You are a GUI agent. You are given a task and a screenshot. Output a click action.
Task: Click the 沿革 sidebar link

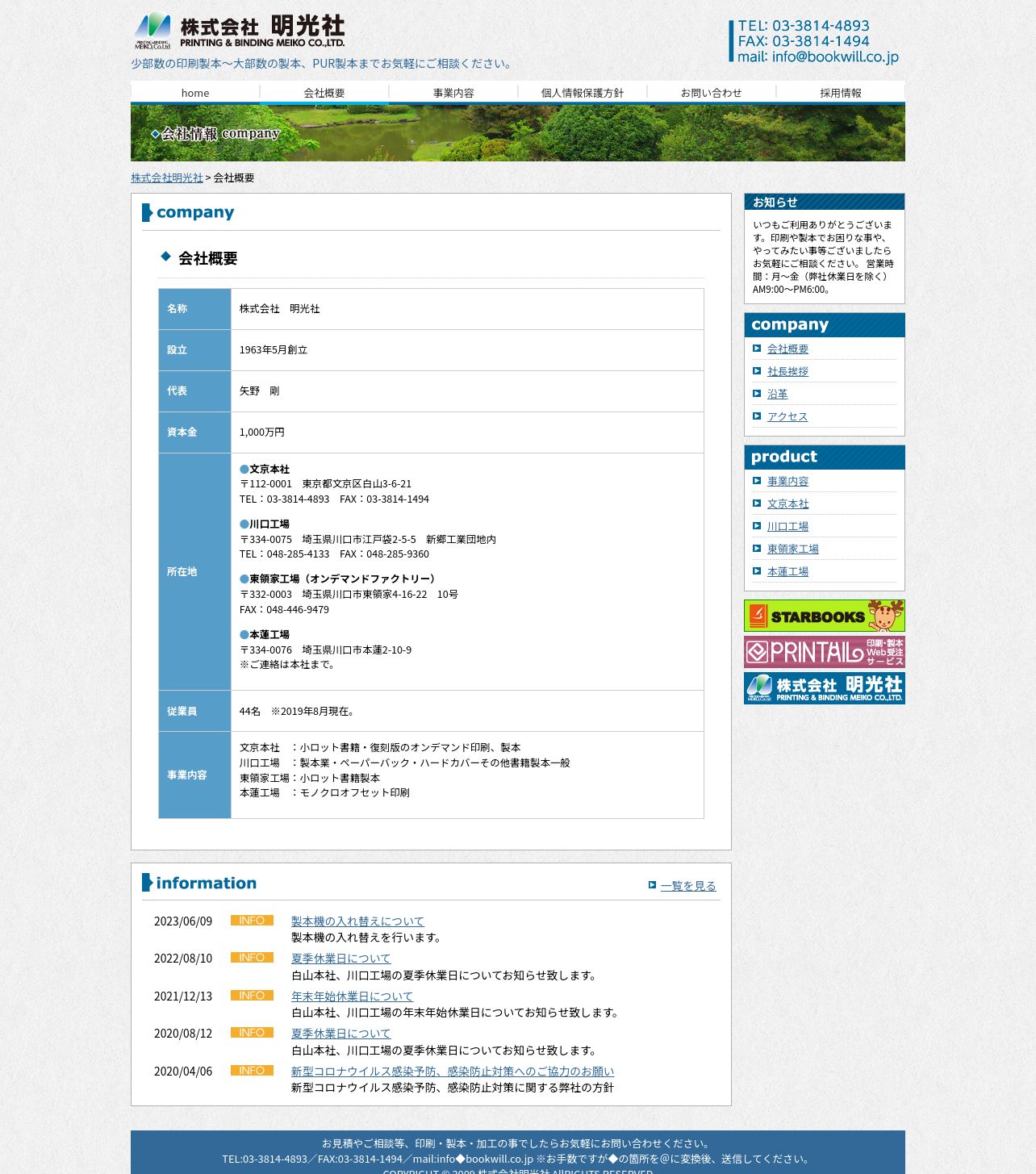[777, 394]
